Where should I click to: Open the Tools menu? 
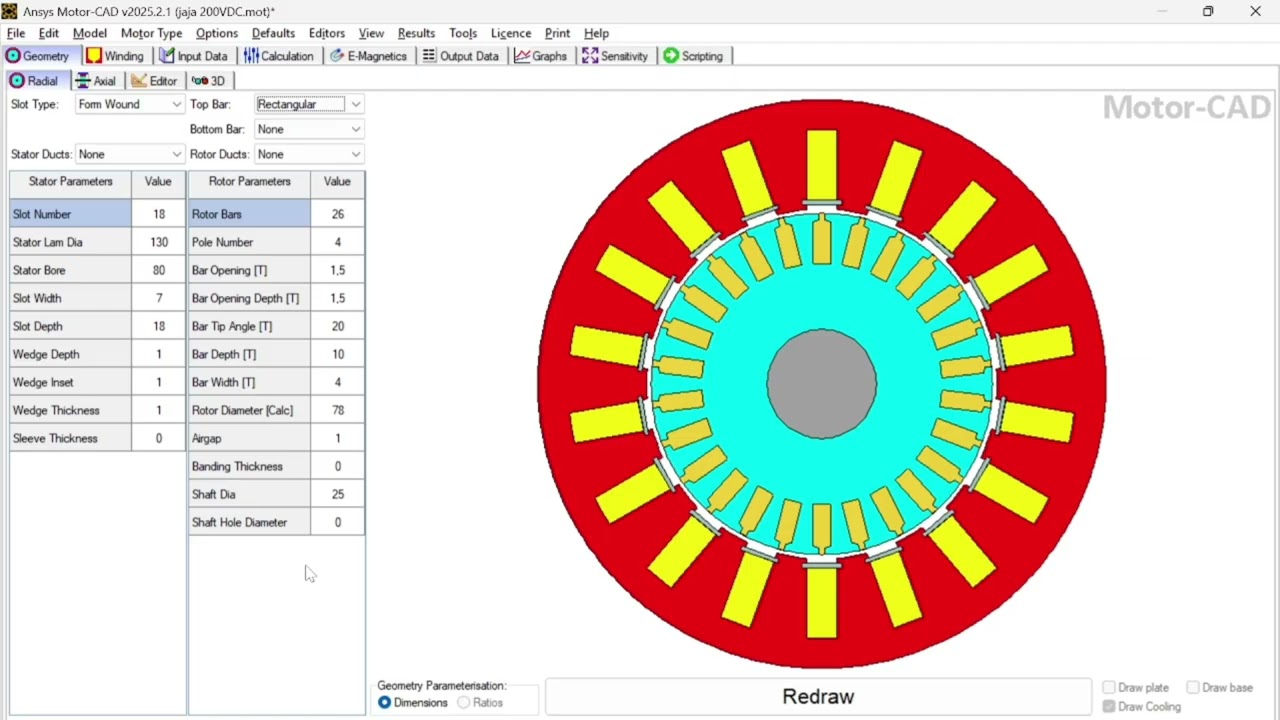pyautogui.click(x=463, y=33)
